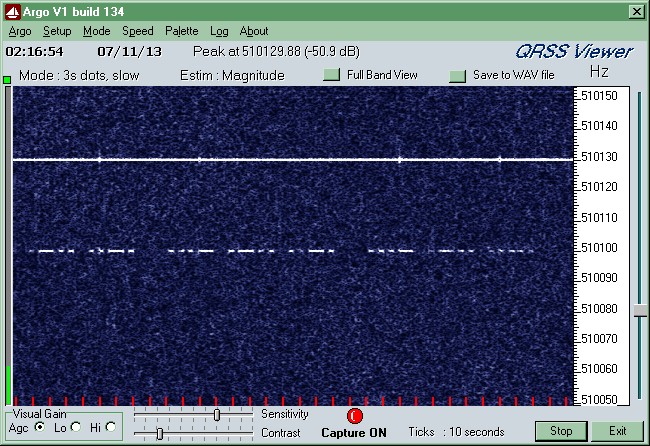This screenshot has height=446, width=650.
Task: Select Lo visual gain option
Action: (x=76, y=427)
